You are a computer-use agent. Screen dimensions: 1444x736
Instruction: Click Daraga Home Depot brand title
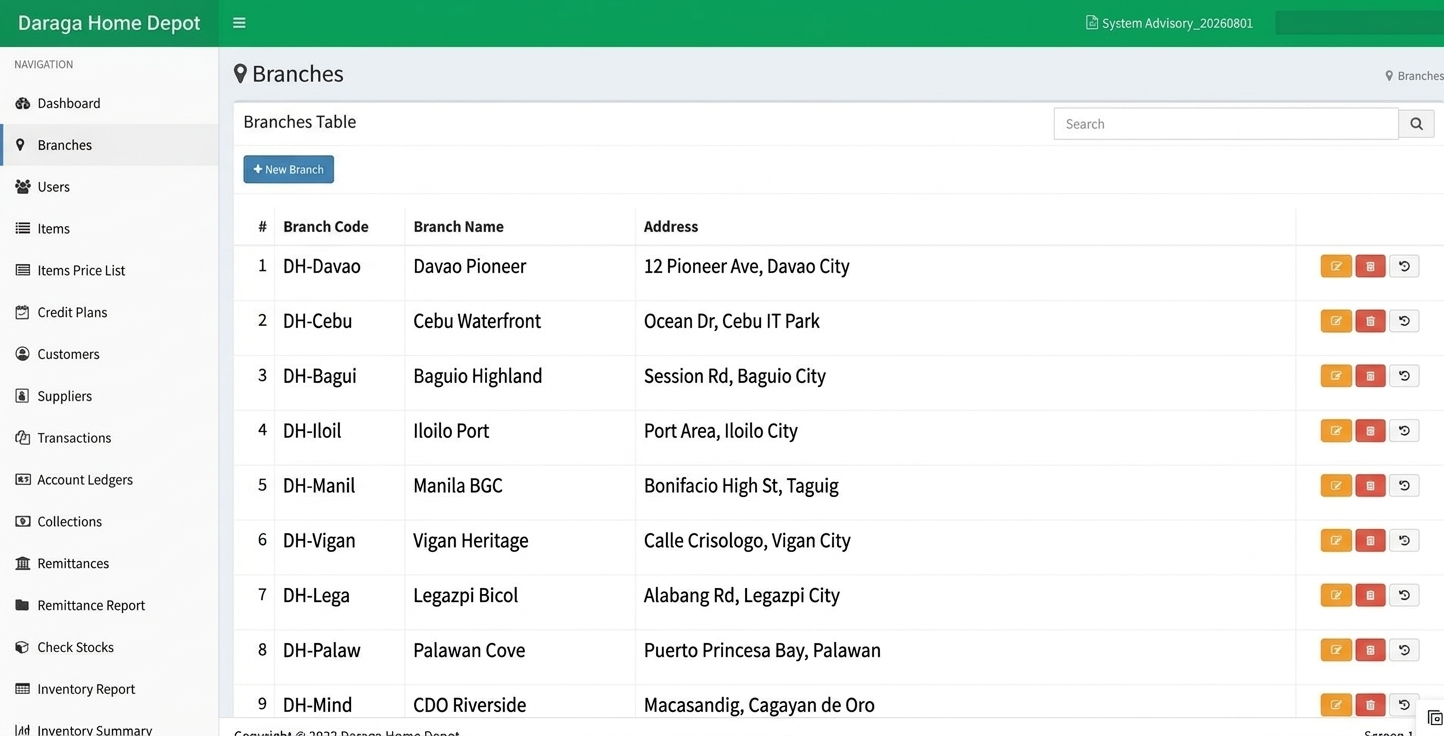(109, 23)
